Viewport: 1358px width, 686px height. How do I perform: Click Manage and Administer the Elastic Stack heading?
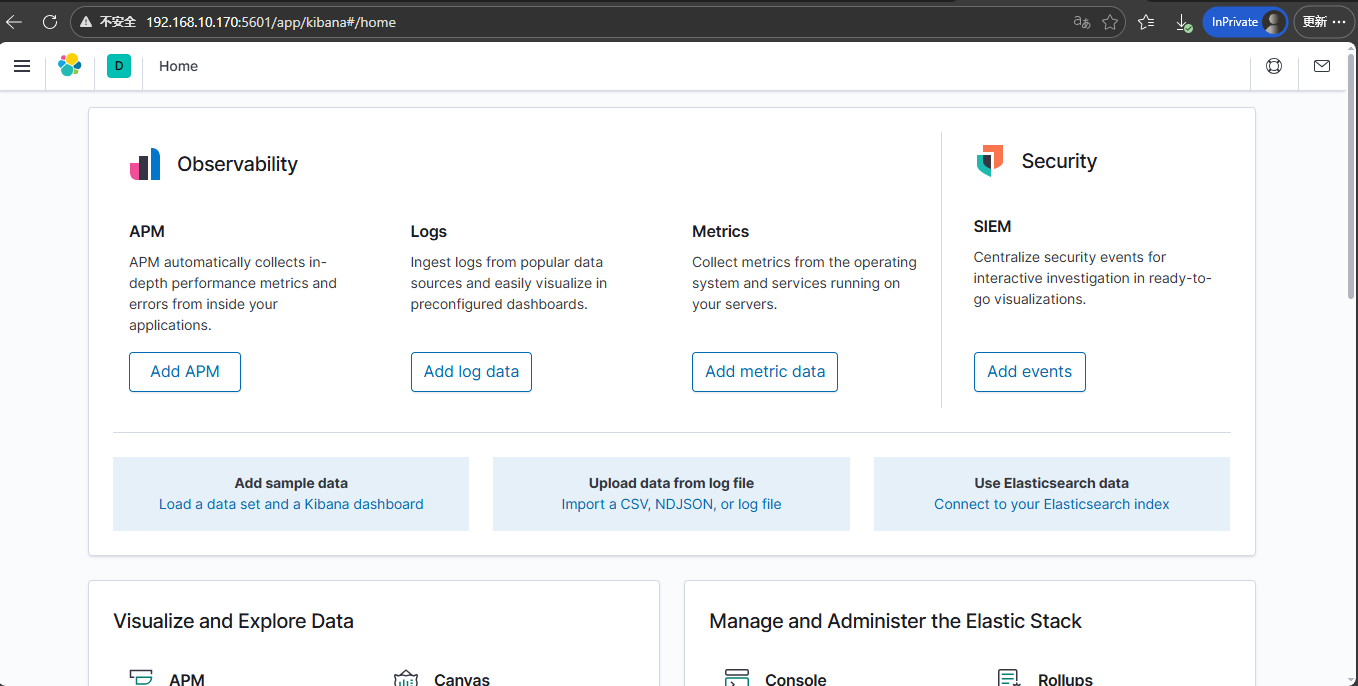pos(895,621)
